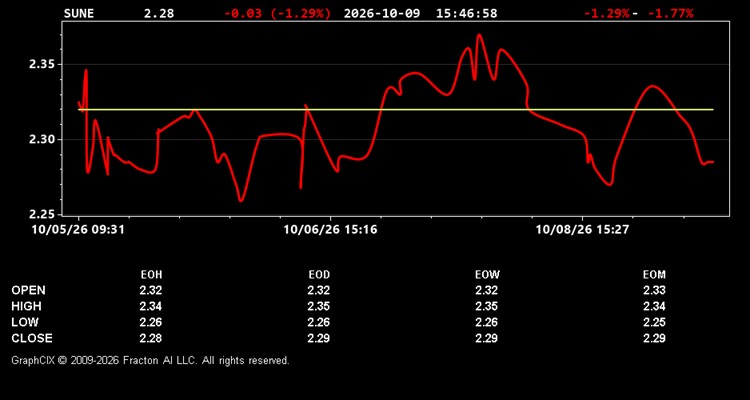750x400 pixels.
Task: Click the 2.25 y-axis label
Action: (42, 215)
